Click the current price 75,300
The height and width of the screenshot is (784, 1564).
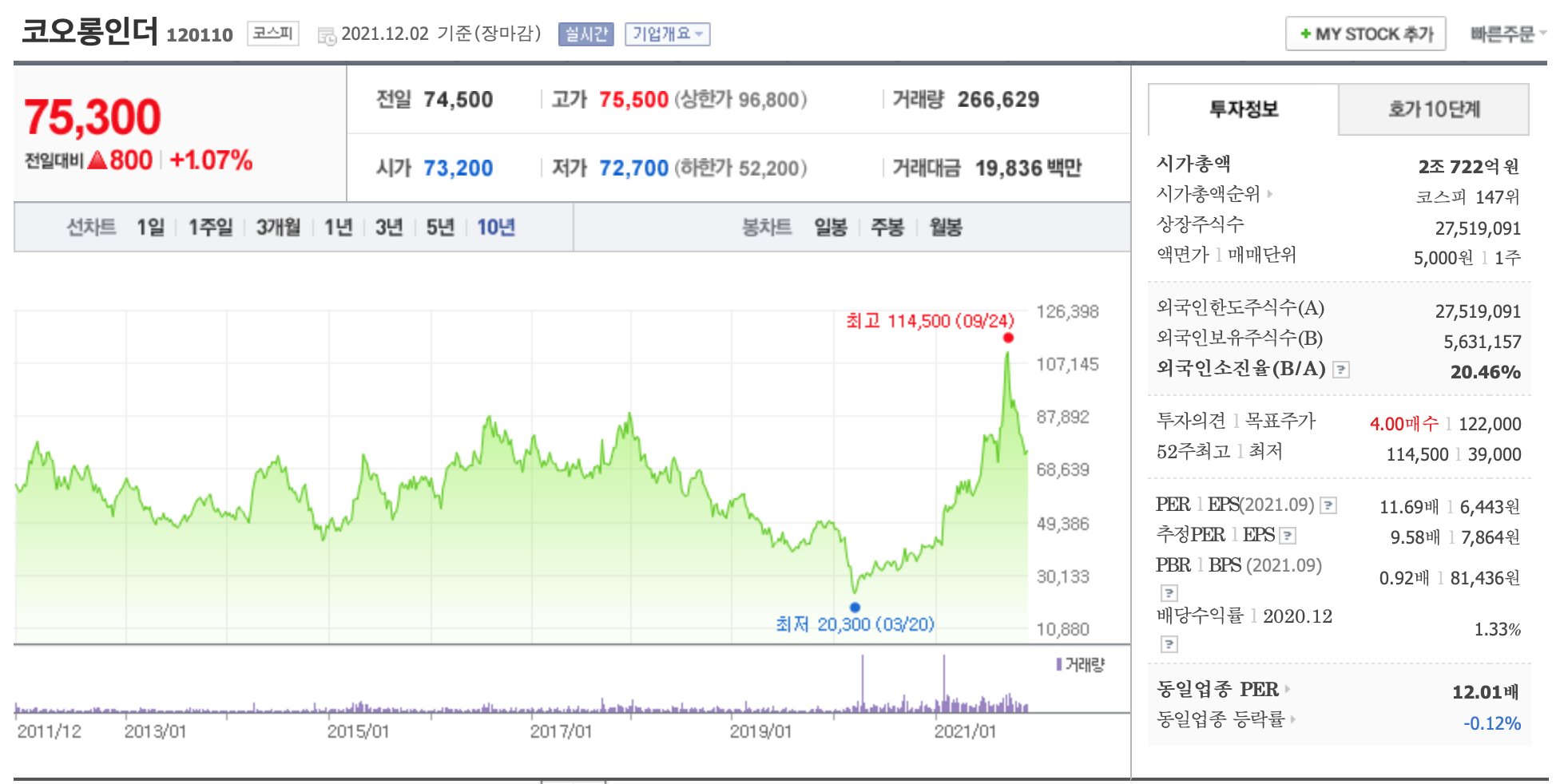pos(93,117)
